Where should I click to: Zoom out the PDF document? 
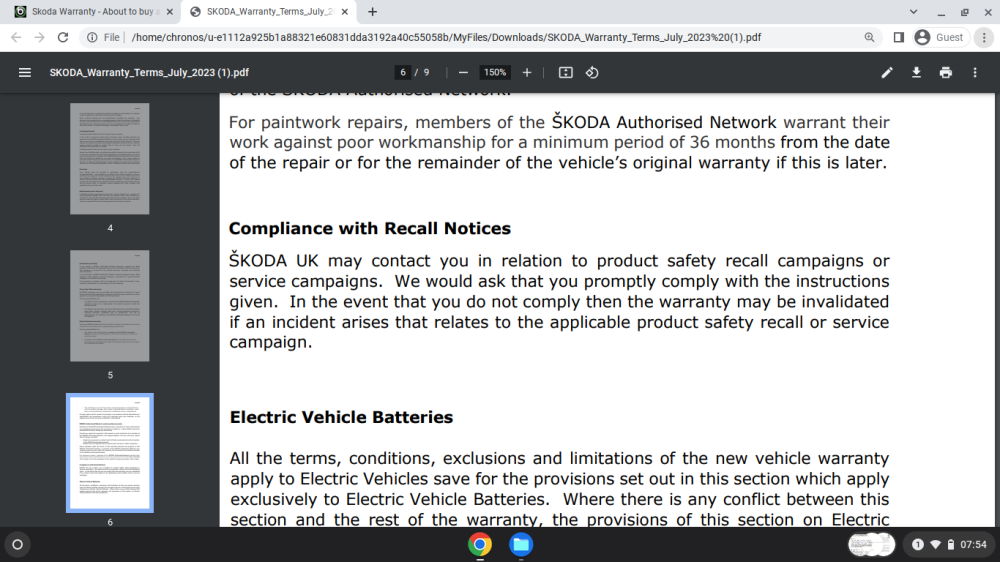click(x=464, y=73)
